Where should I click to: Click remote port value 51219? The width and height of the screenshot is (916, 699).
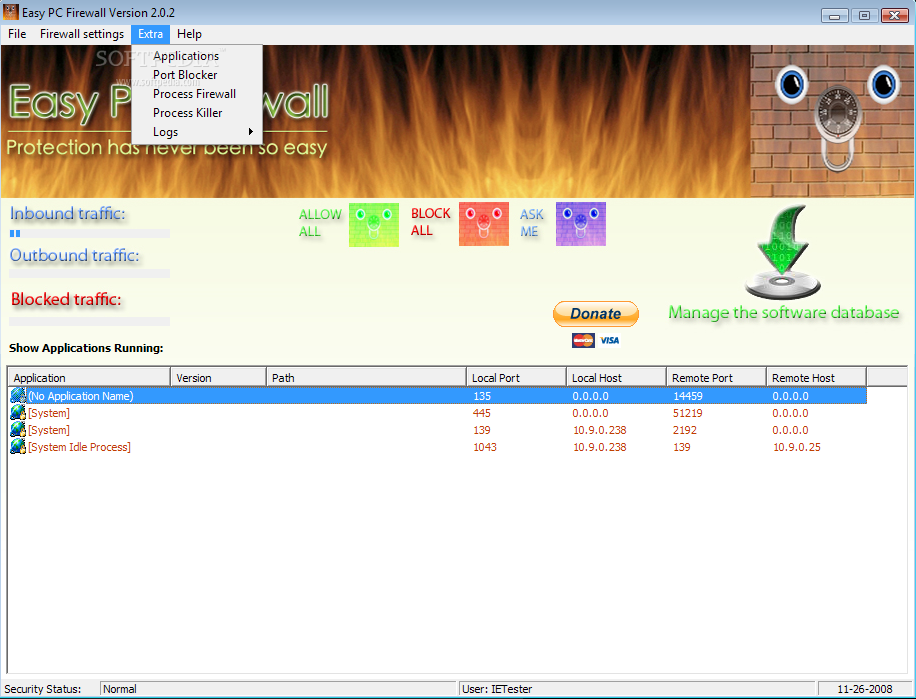coord(688,413)
